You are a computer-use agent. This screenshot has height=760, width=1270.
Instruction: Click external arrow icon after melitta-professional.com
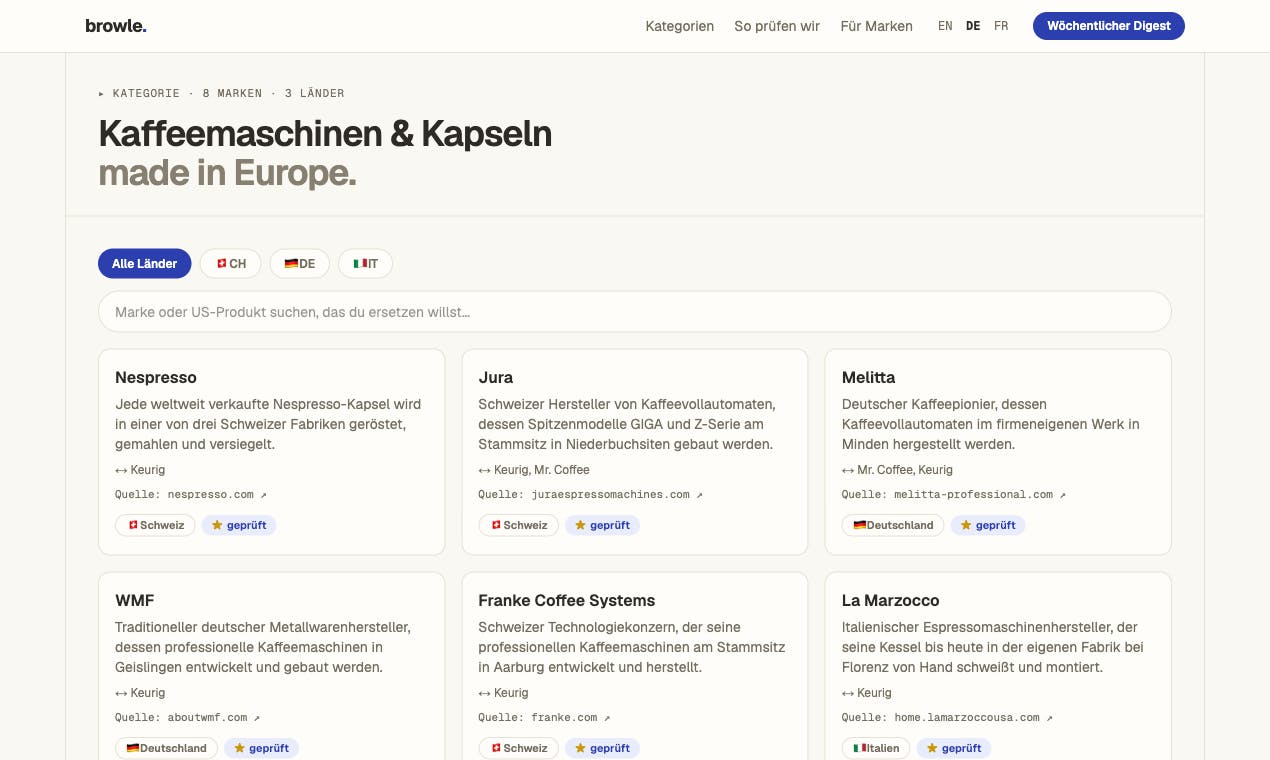pyautogui.click(x=1063, y=494)
